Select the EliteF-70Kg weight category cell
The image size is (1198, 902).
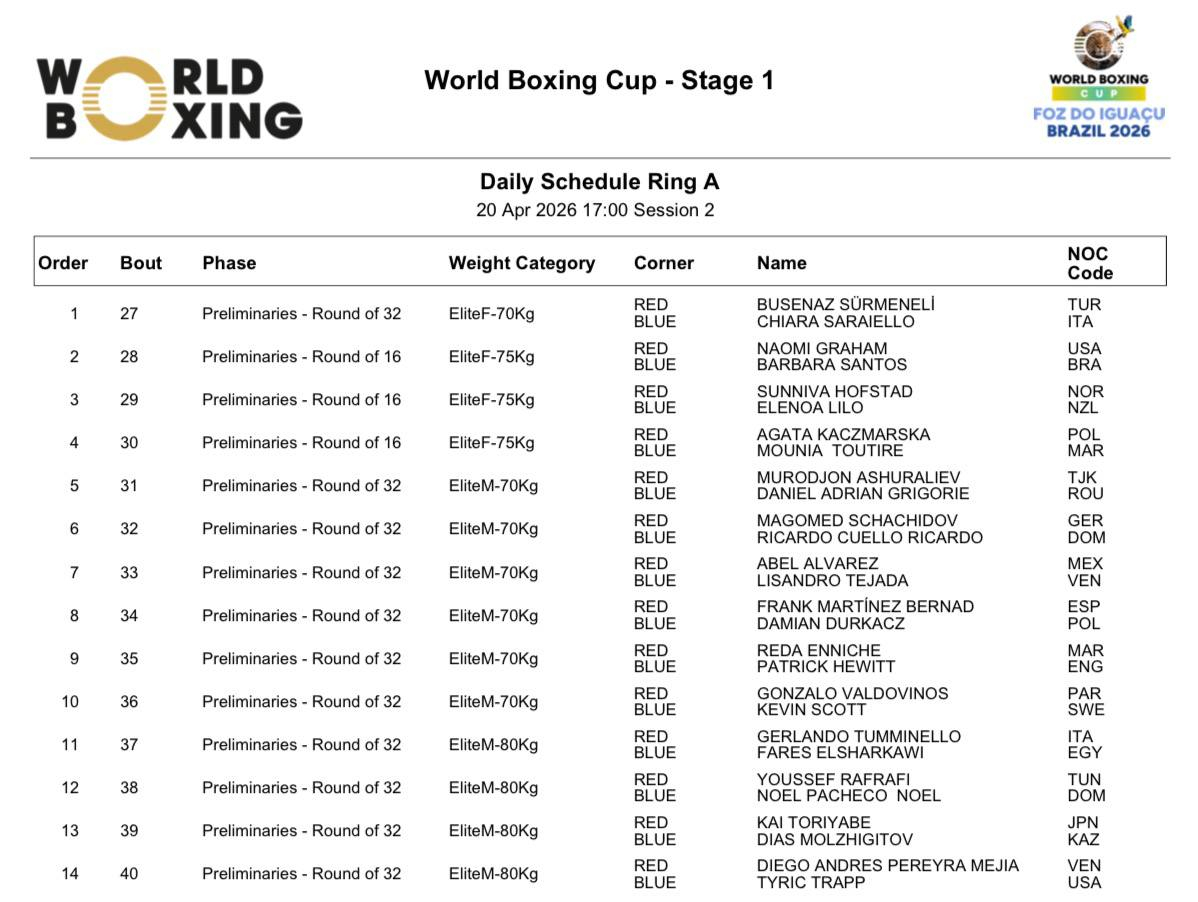(491, 314)
